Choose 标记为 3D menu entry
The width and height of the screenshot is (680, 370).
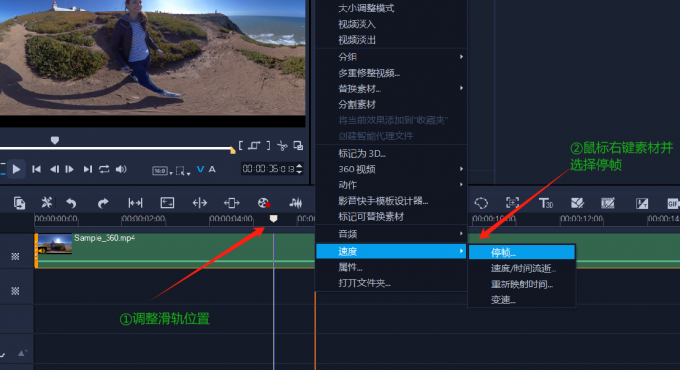pyautogui.click(x=362, y=154)
